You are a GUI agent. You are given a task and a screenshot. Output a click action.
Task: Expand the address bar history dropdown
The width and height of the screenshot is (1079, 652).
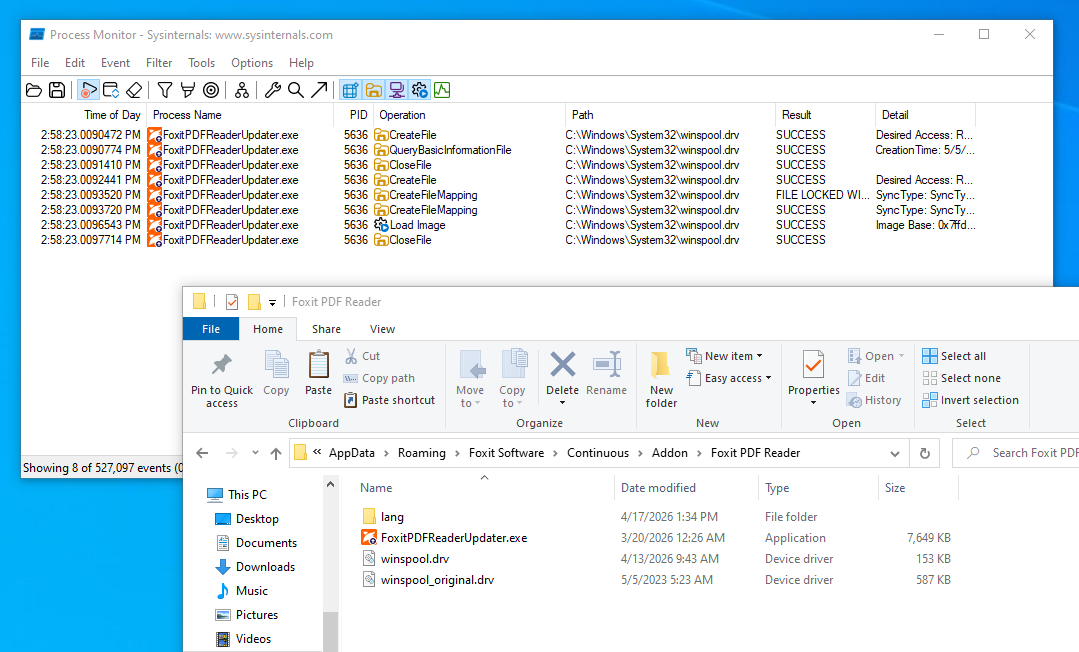pos(895,454)
